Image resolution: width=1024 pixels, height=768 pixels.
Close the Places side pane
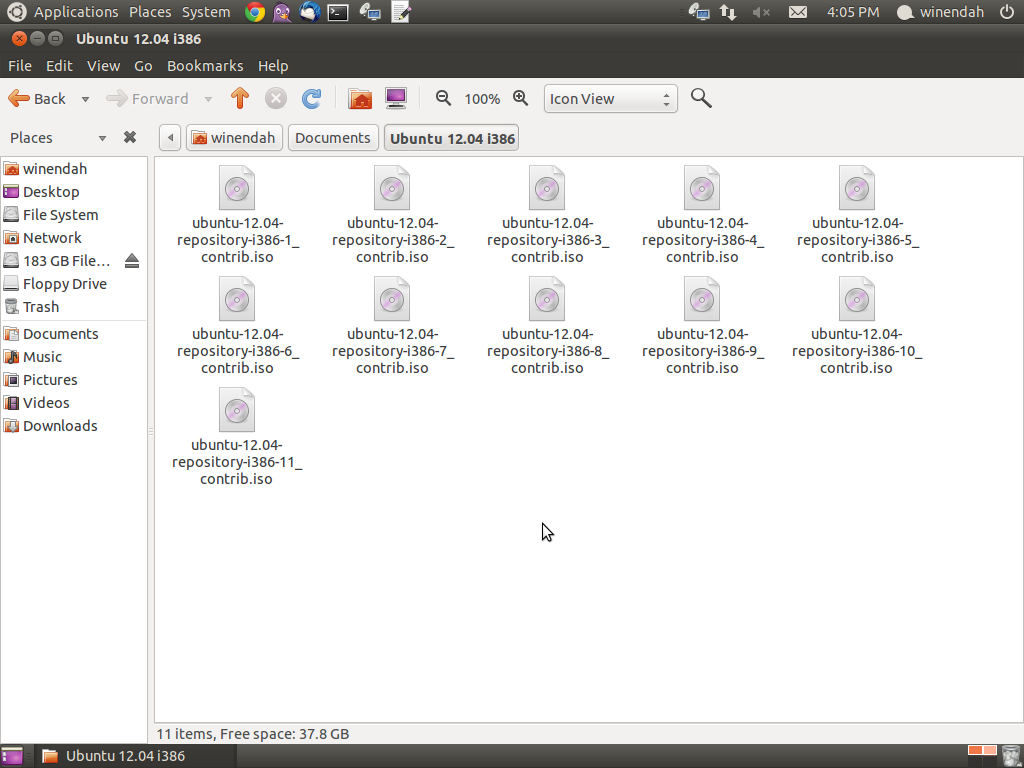coord(130,137)
